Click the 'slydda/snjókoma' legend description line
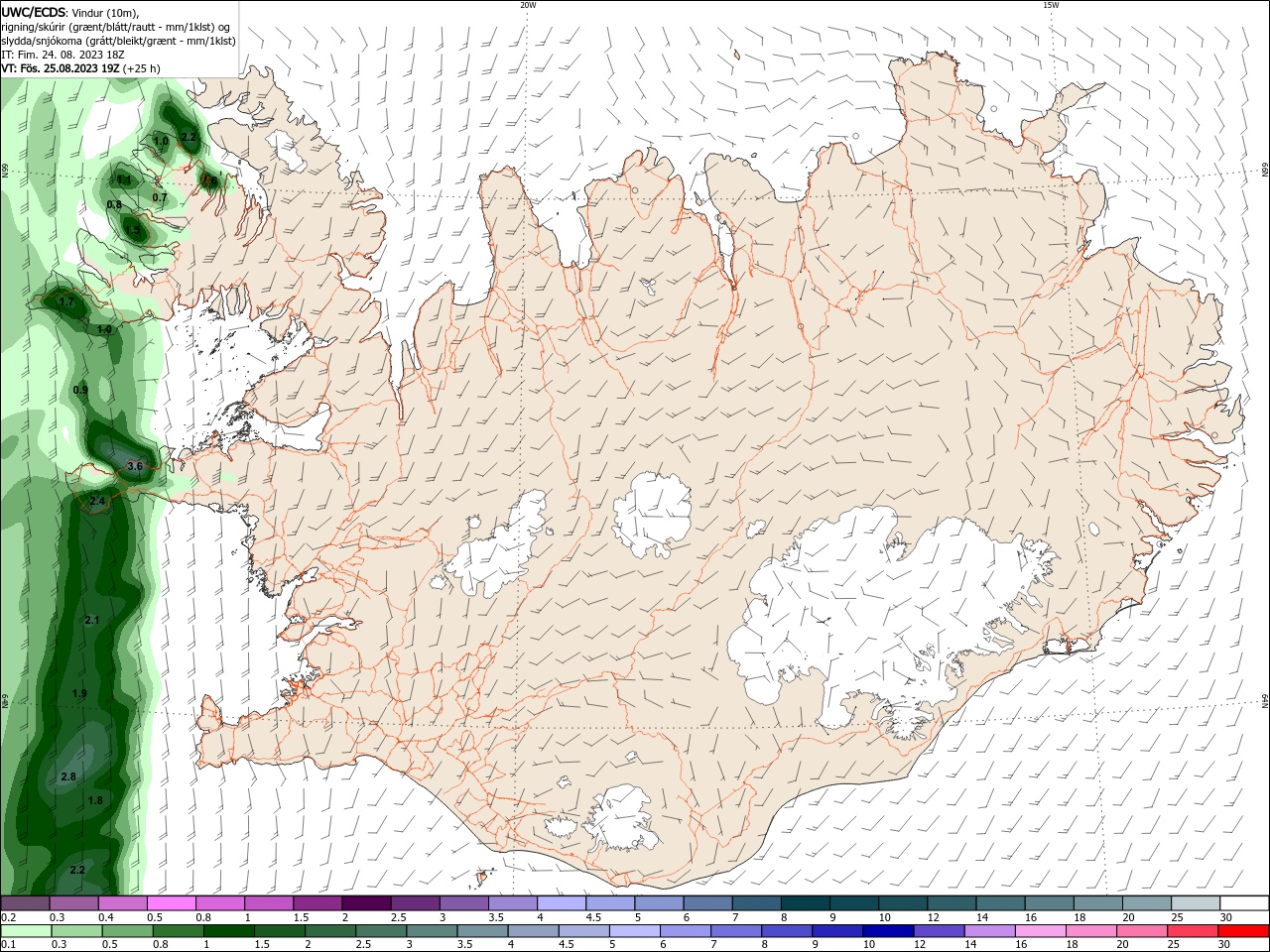 118,41
